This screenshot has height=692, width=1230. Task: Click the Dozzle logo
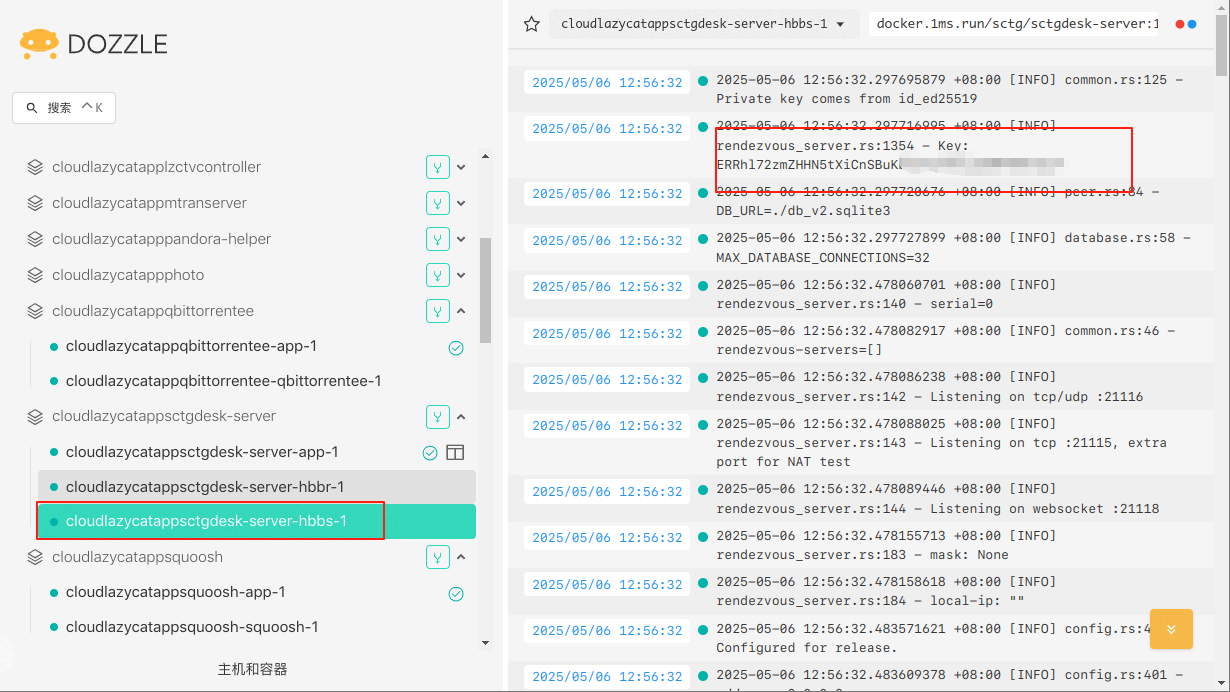(x=93, y=44)
